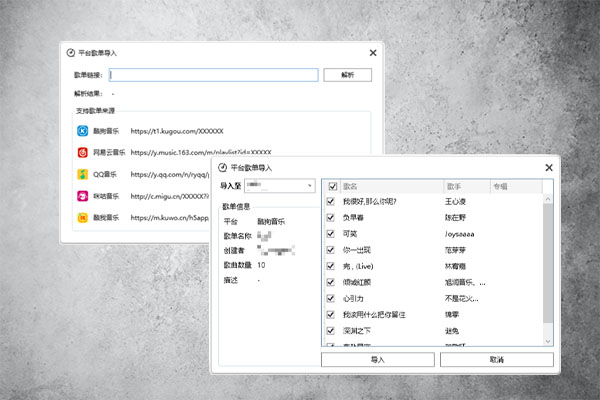The image size is (600, 400).
Task: Click the song title 心引力
Action: [x=353, y=299]
